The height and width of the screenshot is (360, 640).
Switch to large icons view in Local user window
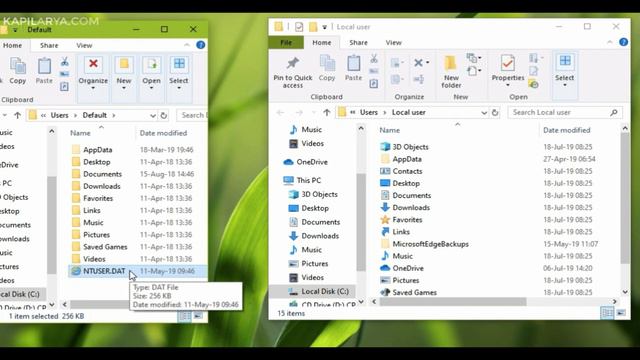(x=621, y=313)
